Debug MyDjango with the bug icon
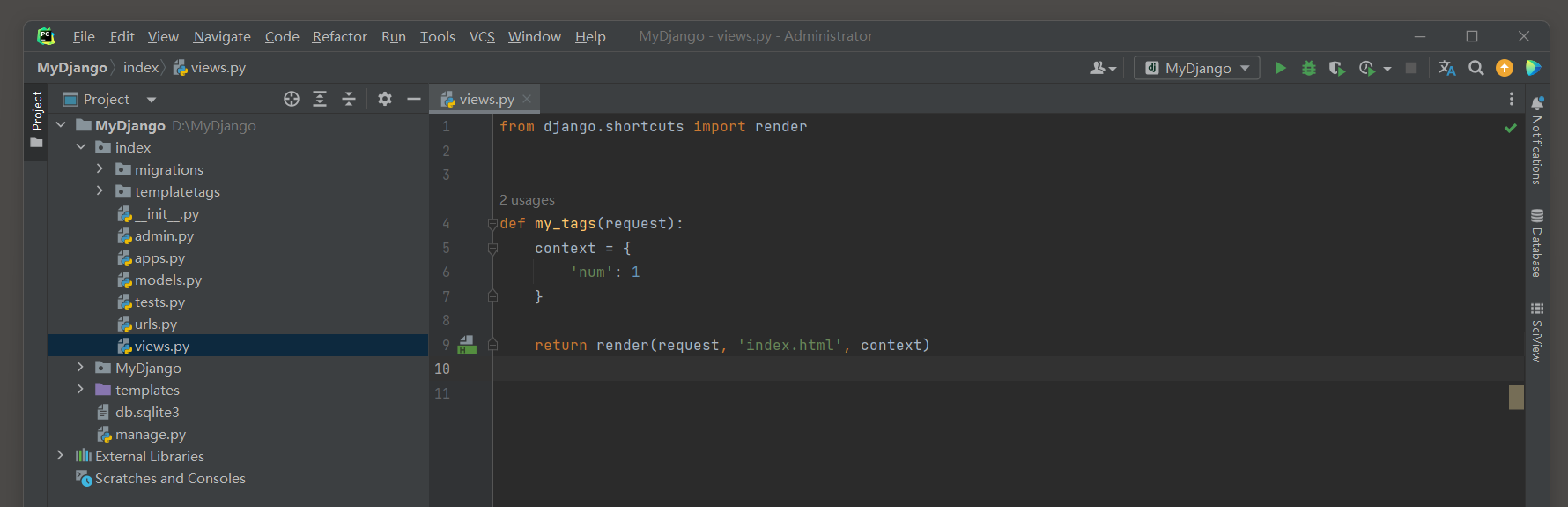This screenshot has height=507, width=1568. [x=1309, y=68]
